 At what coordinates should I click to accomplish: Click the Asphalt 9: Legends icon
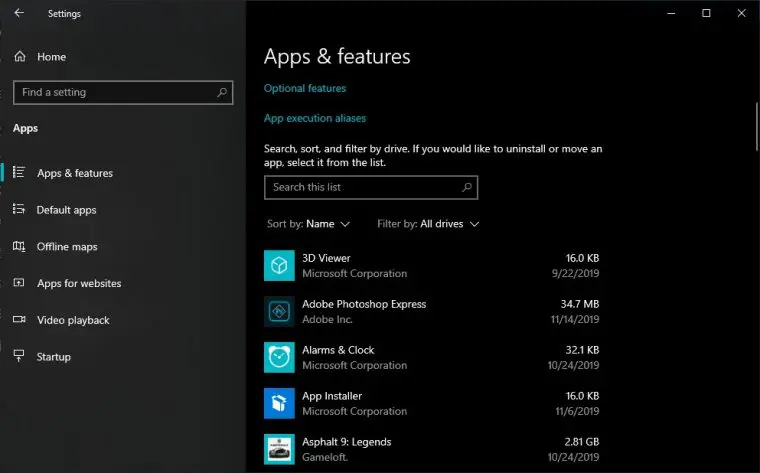click(x=279, y=449)
